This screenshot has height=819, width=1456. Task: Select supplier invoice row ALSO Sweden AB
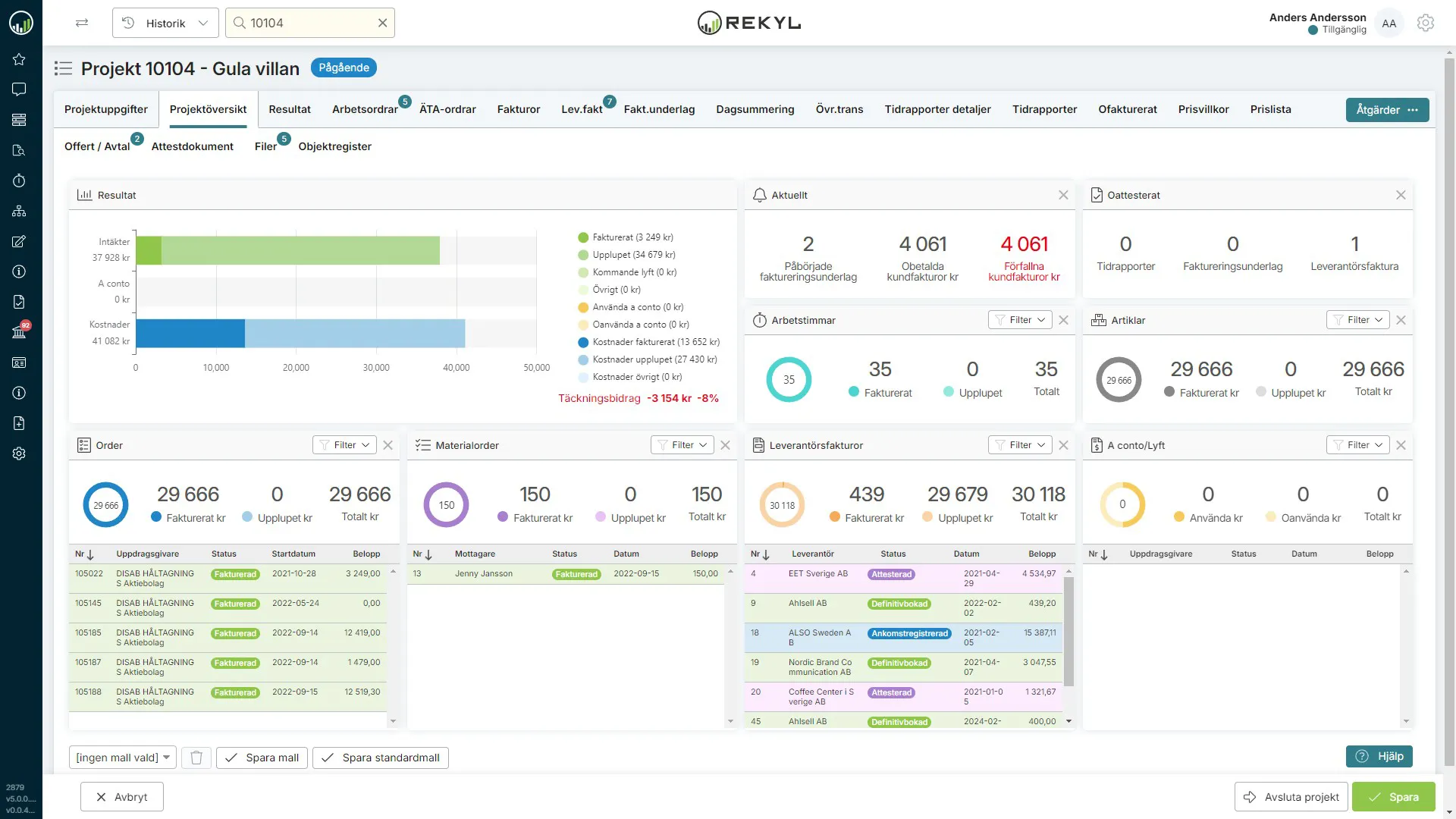[904, 638]
